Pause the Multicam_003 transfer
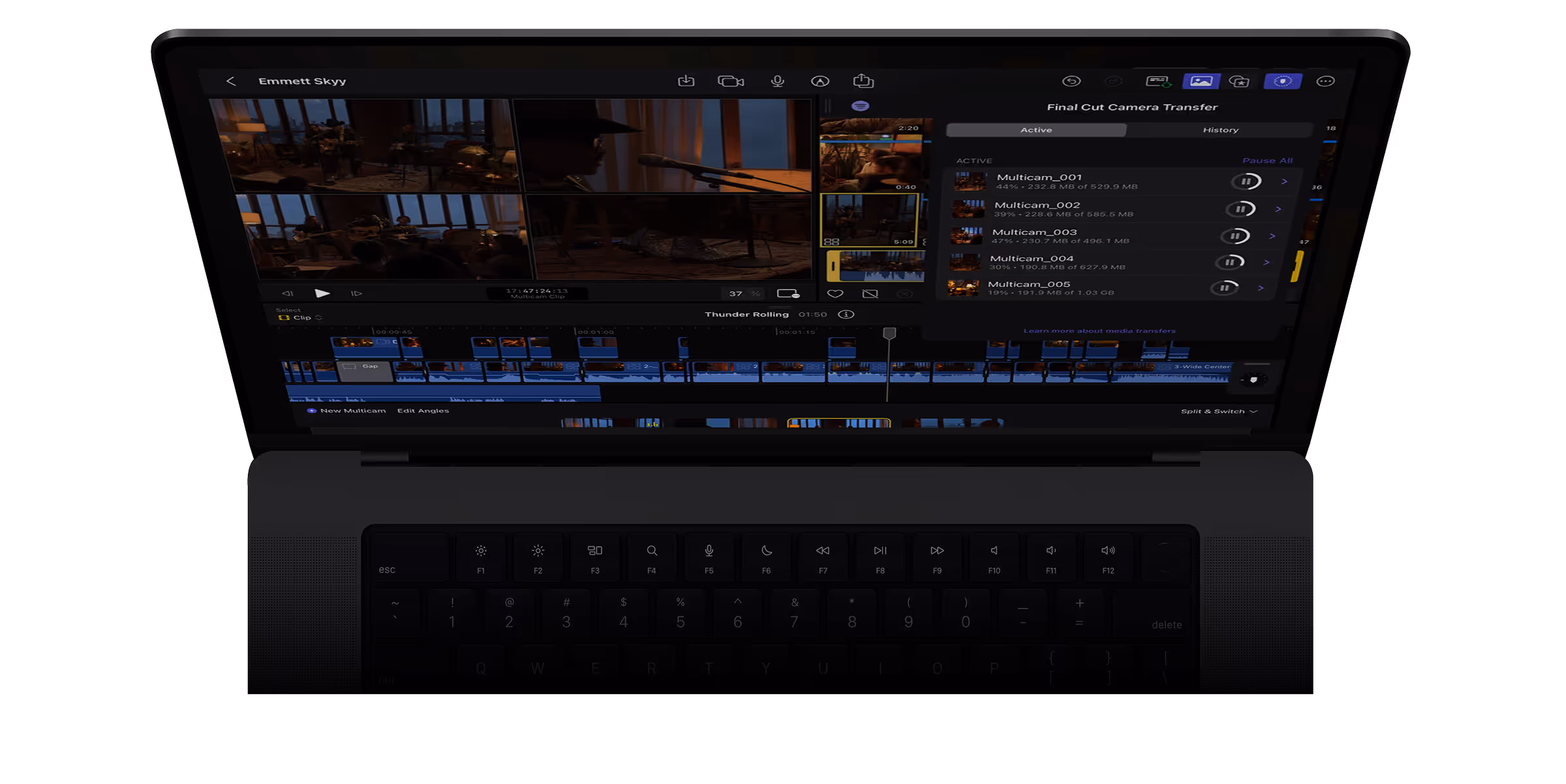This screenshot has height=784, width=1566. click(1235, 236)
